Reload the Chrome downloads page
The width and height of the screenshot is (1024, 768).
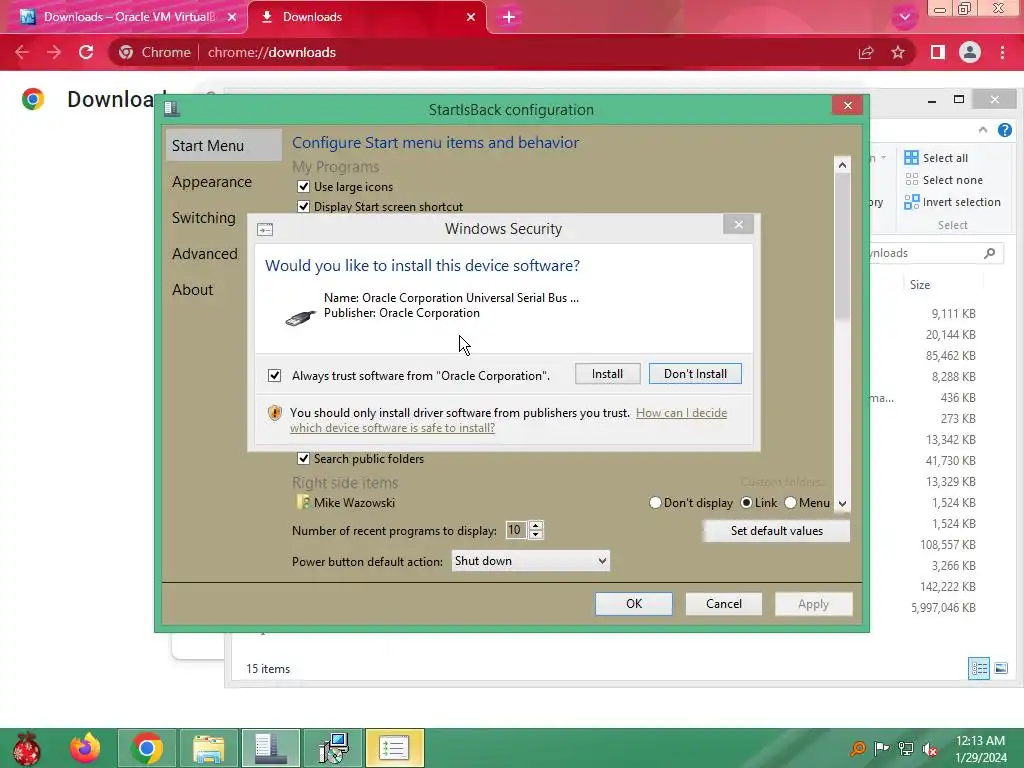[x=86, y=52]
